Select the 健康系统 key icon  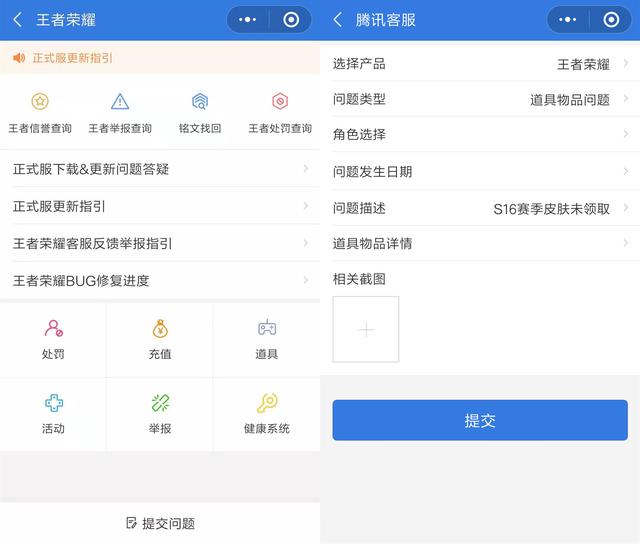point(267,403)
